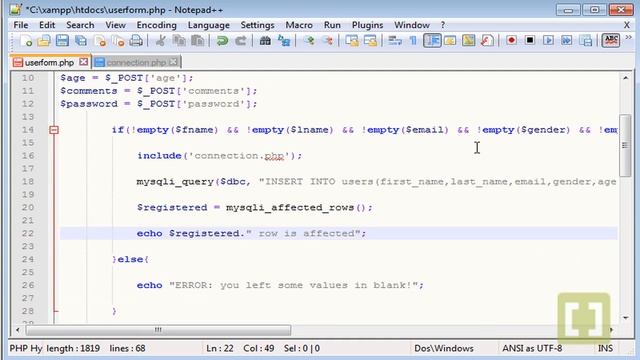Stop macro recording with the black square icon
This screenshot has width=640, height=360.
click(x=530, y=41)
